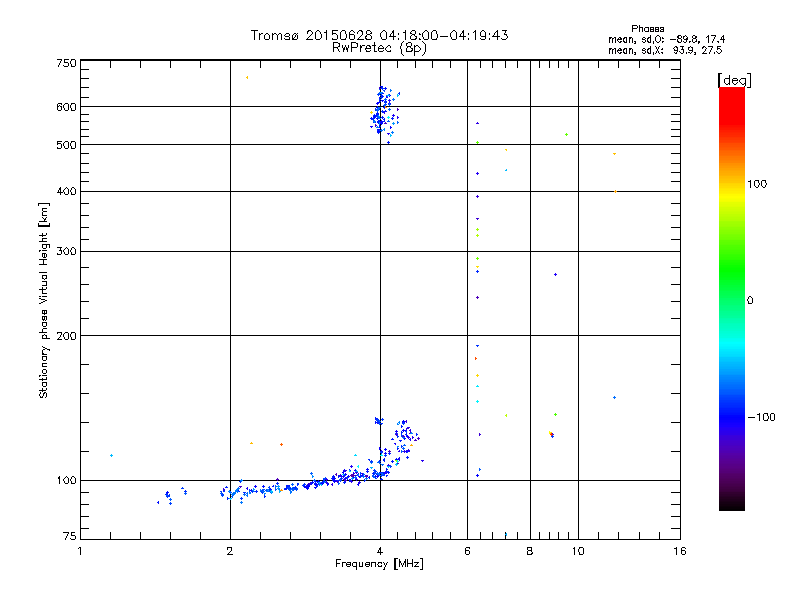Click the x-axis tick label '4'
The image size is (800, 600).
coord(380,551)
